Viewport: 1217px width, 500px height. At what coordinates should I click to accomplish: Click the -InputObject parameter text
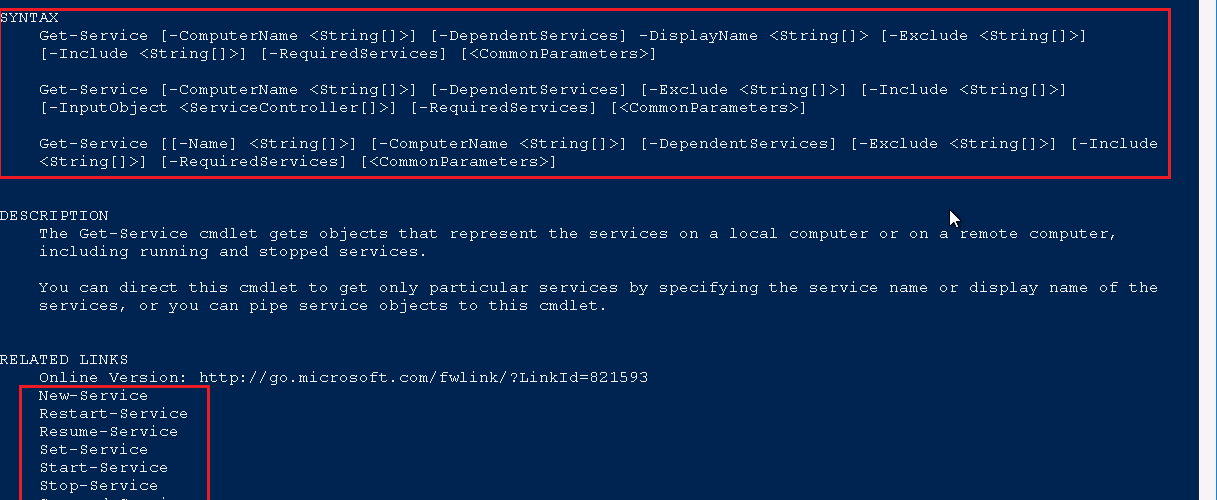[109, 108]
